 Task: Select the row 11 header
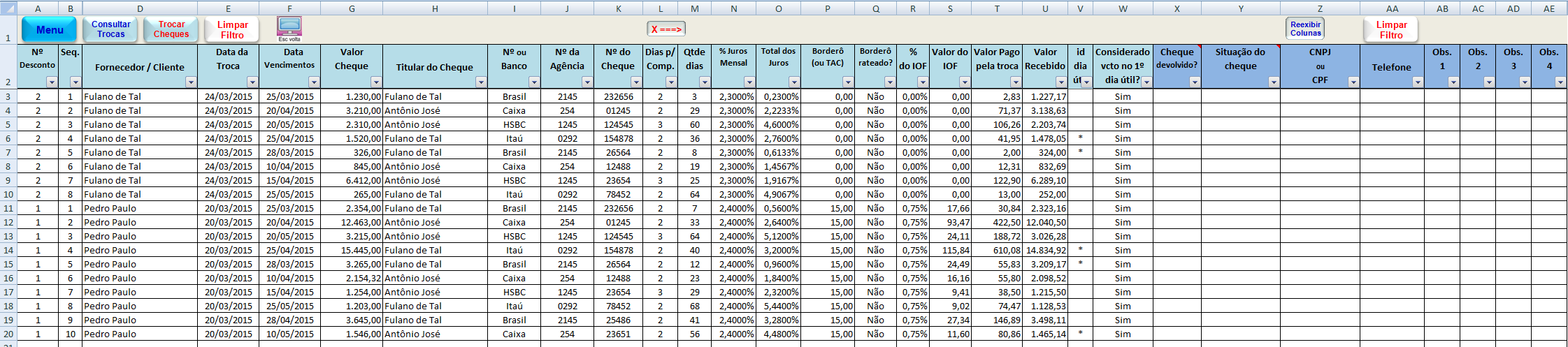coord(8,208)
